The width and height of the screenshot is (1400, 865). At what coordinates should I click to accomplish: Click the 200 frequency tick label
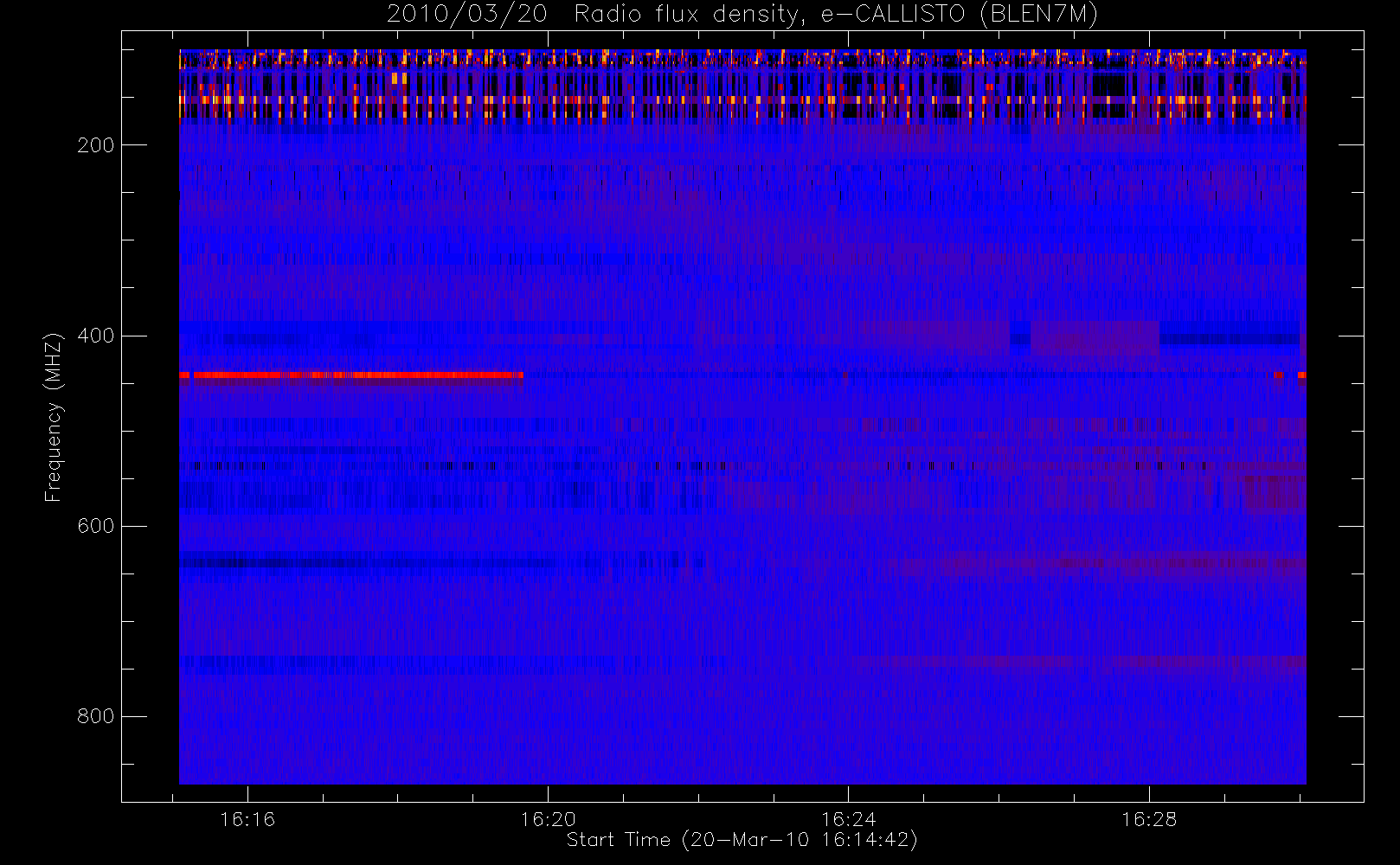[x=95, y=145]
